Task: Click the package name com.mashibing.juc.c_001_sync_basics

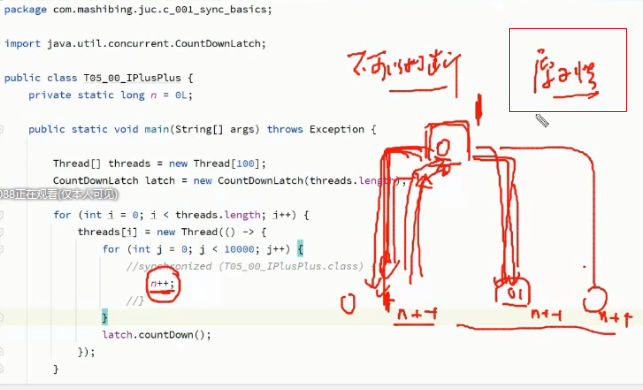Action: coord(160,9)
